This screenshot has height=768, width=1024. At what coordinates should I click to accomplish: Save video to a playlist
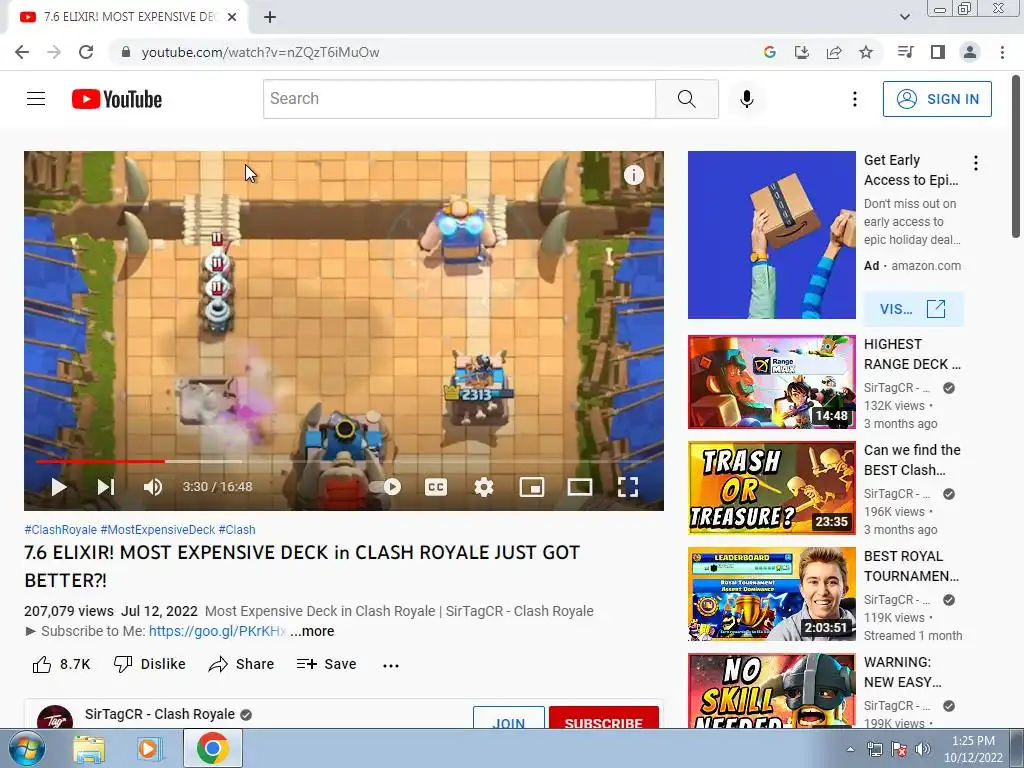pyautogui.click(x=326, y=664)
